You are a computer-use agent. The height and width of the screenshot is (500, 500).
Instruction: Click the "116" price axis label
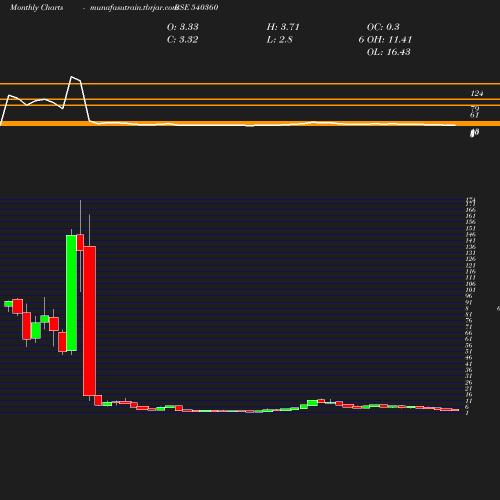click(471, 271)
